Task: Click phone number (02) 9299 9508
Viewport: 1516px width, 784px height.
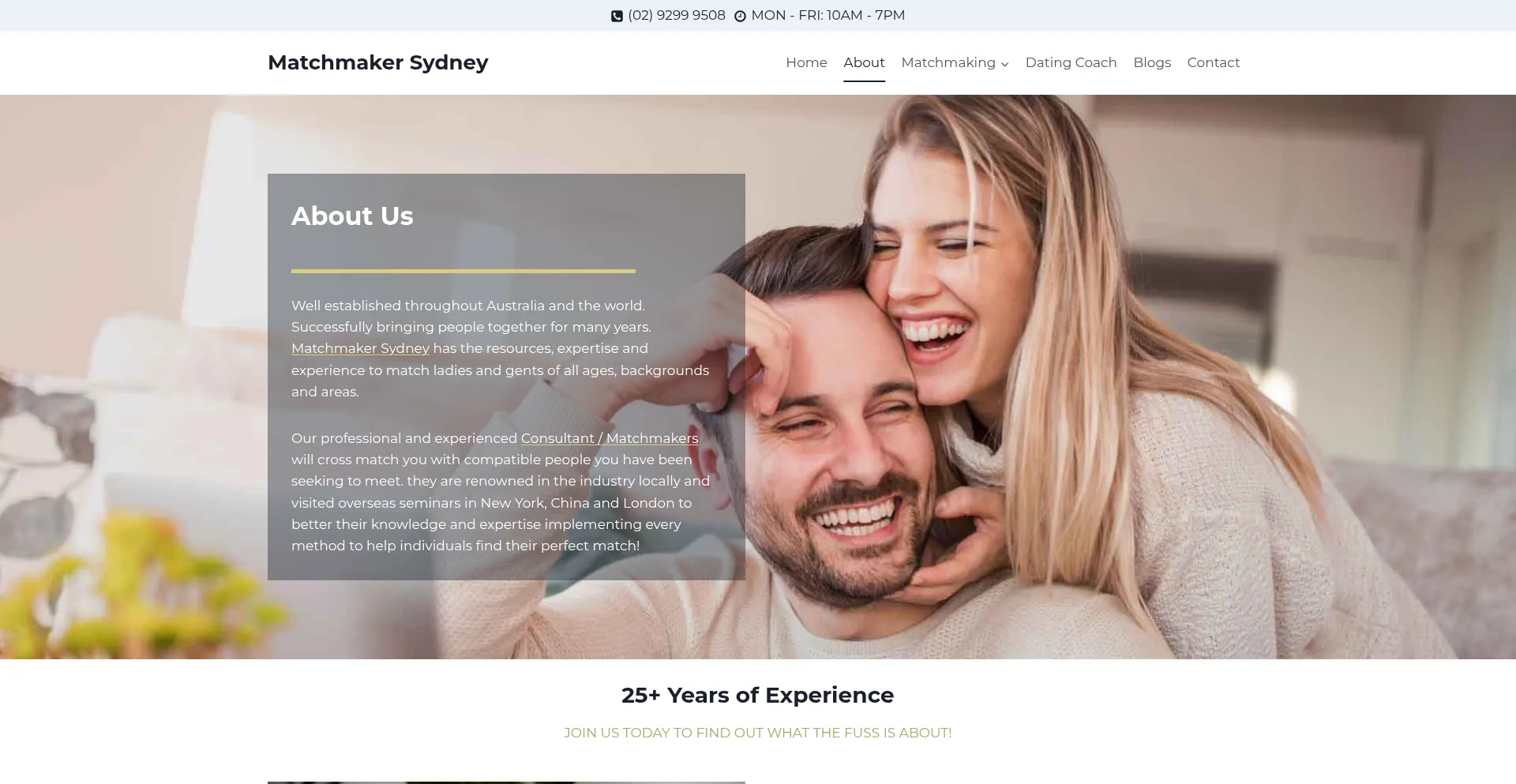Action: (x=677, y=15)
